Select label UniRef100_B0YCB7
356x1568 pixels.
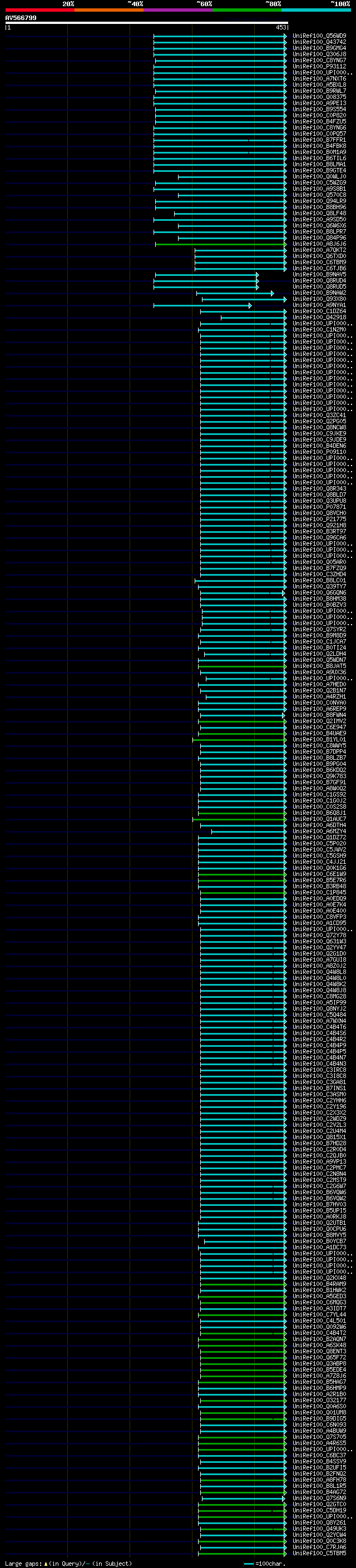coord(319,1241)
